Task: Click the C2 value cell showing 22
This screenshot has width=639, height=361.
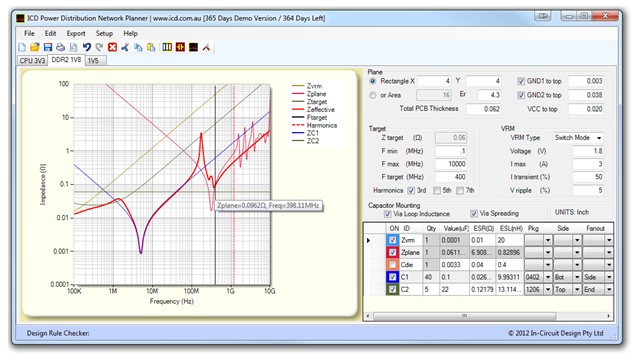Action: click(454, 289)
